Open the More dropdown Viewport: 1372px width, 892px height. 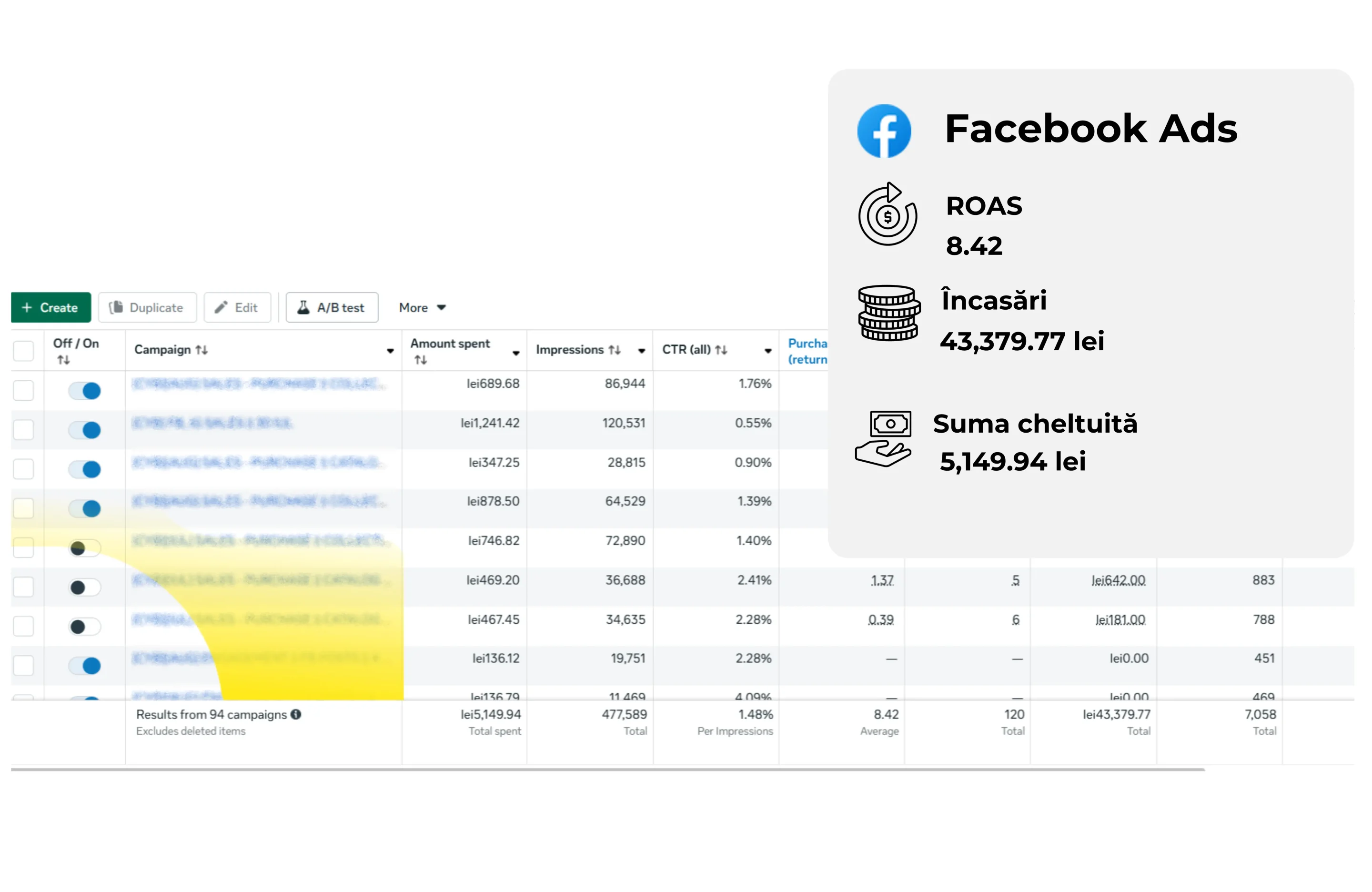[x=422, y=307]
